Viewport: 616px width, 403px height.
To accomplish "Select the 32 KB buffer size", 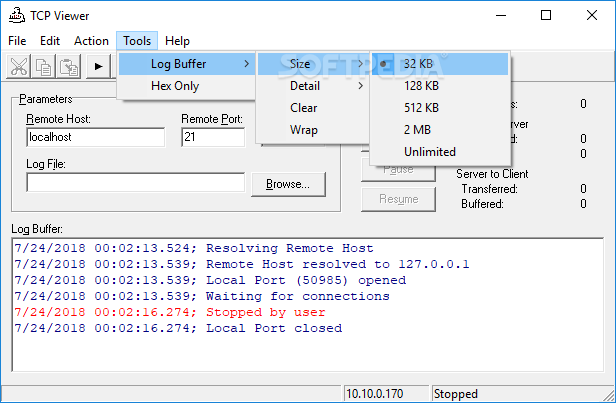I will click(440, 64).
